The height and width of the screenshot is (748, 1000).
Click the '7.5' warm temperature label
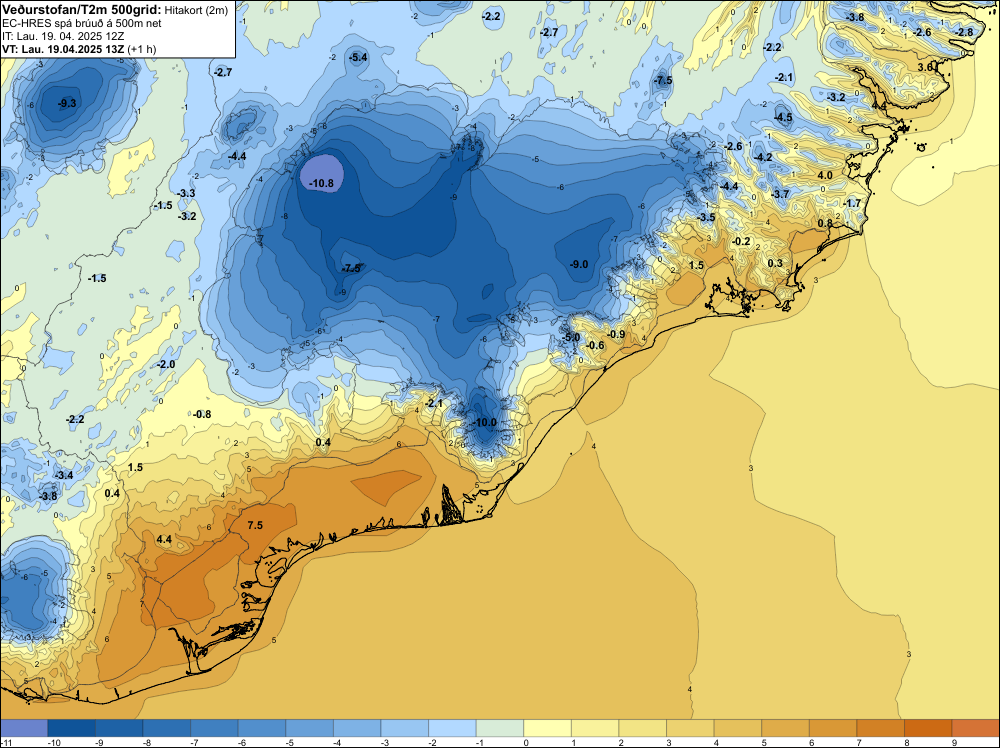(x=255, y=525)
